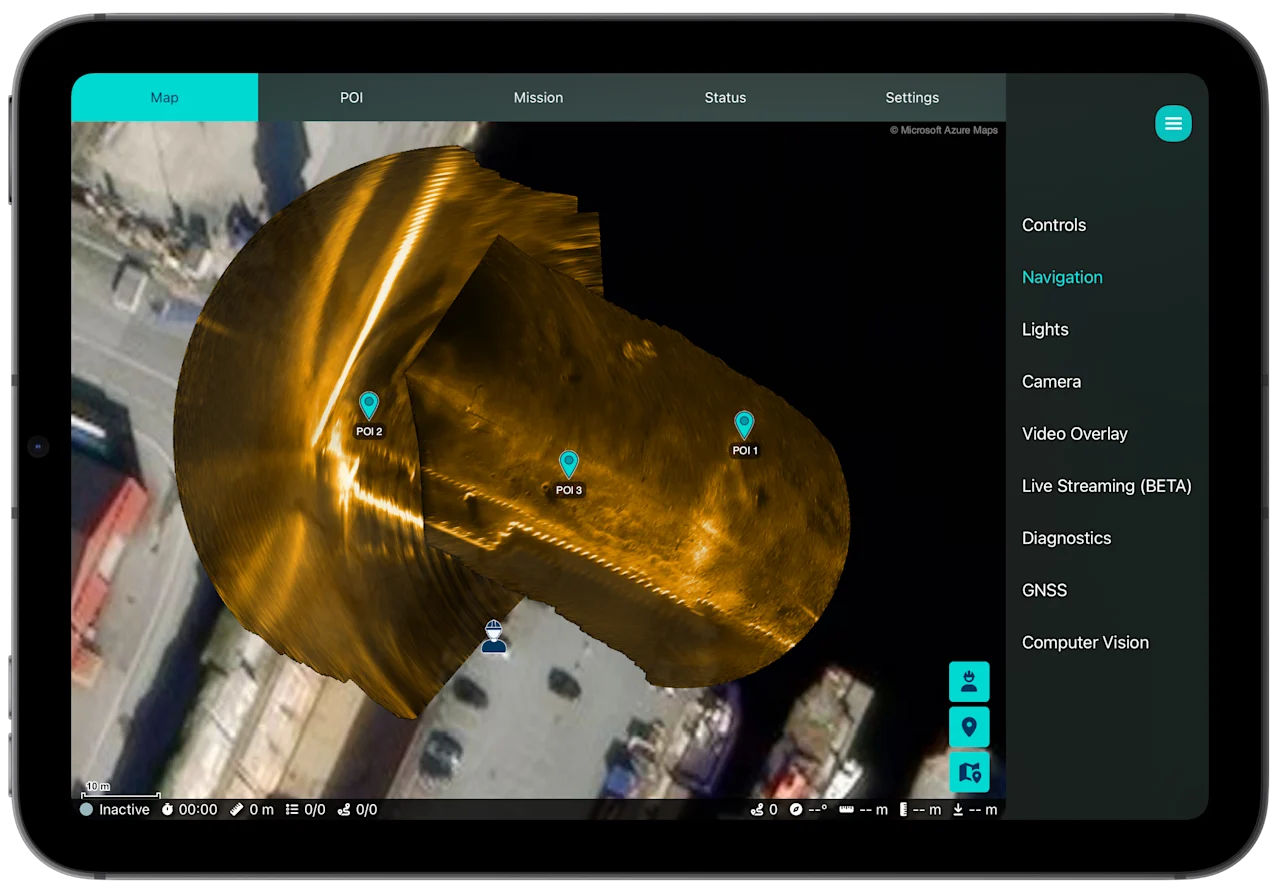
Task: Click the Inactive status indicator
Action: click(115, 810)
